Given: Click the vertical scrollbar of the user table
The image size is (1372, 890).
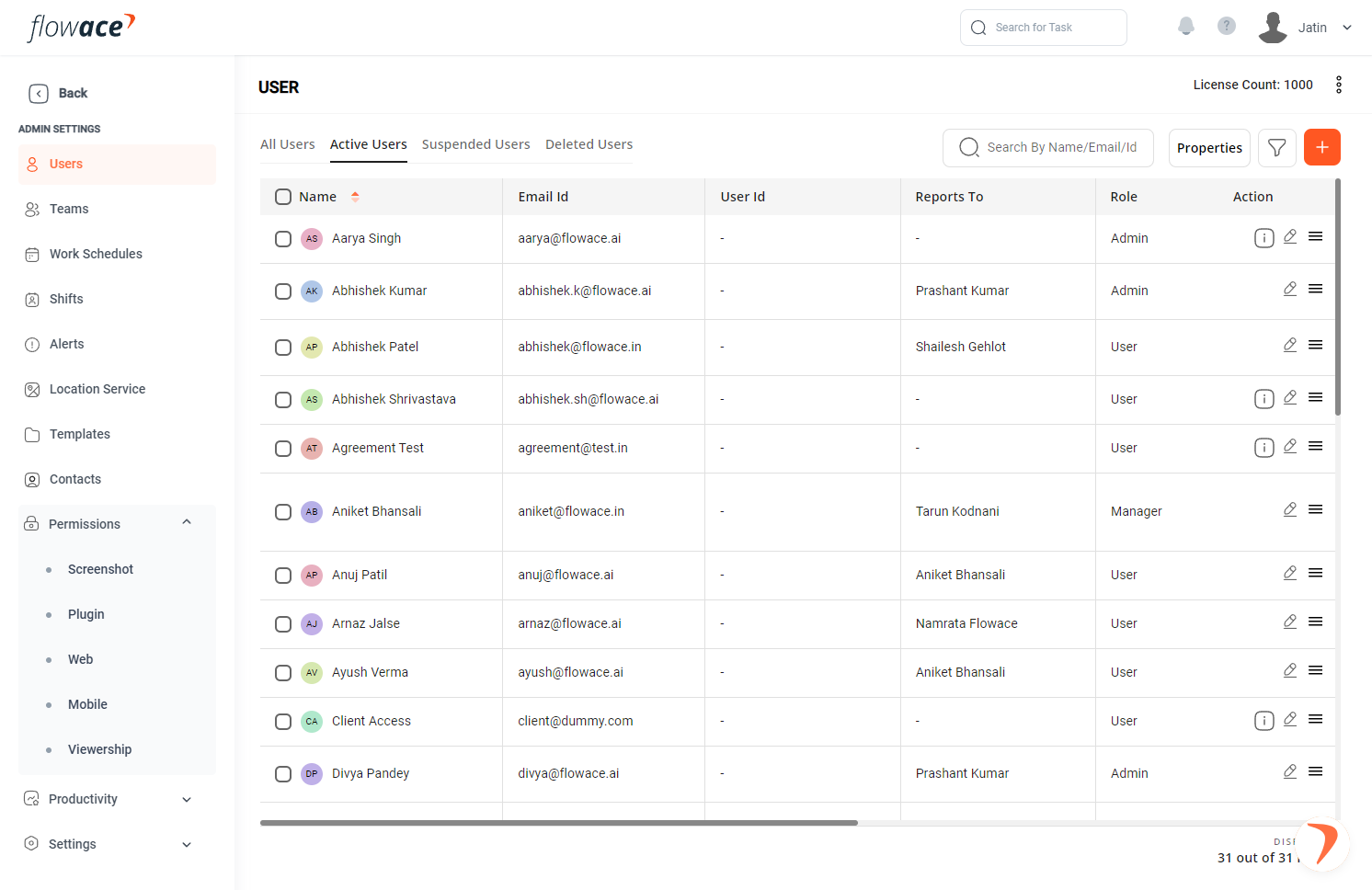Looking at the screenshot, I should [x=1338, y=297].
